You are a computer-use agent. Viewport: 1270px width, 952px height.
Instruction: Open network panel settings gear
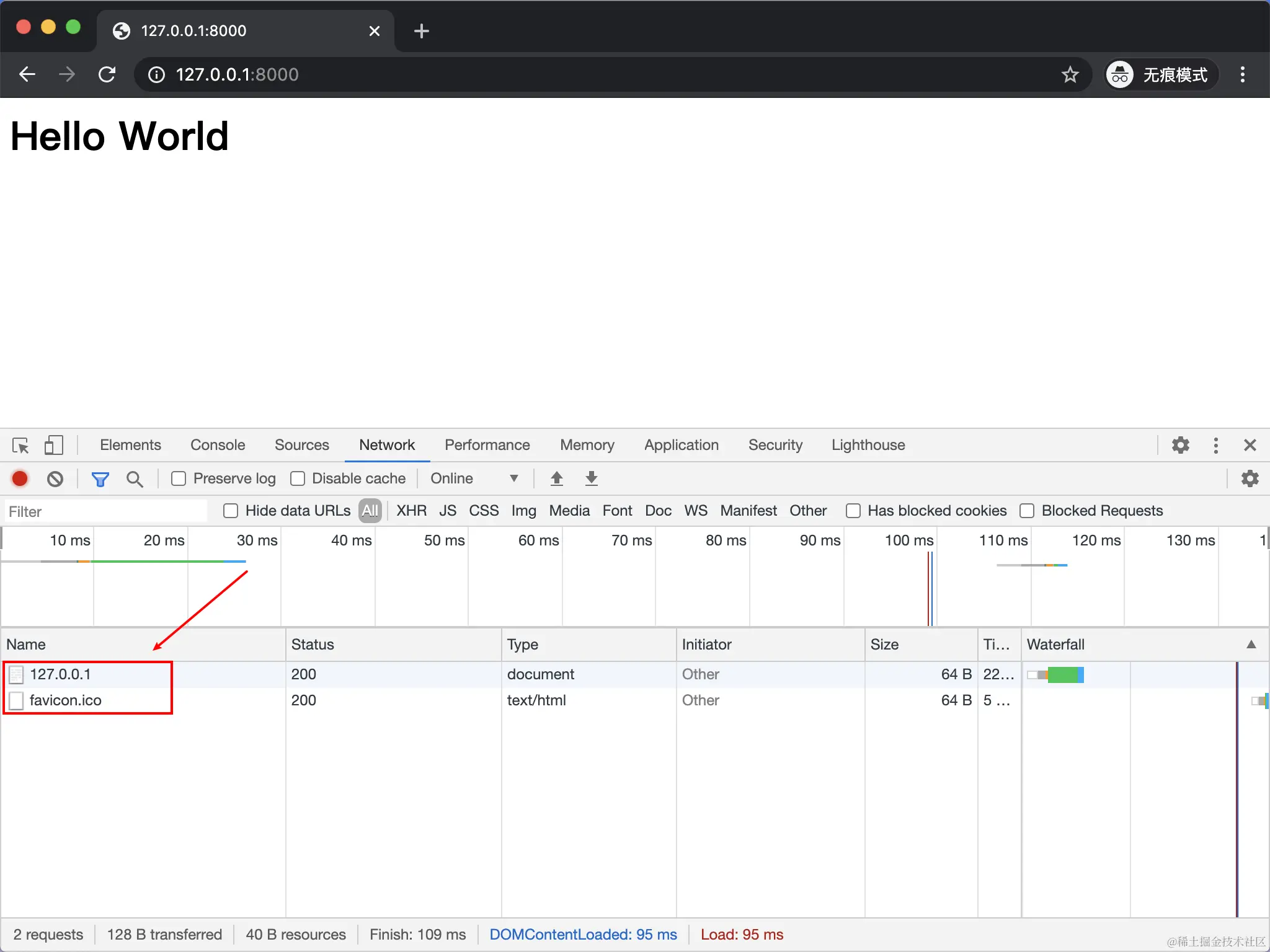(1250, 478)
